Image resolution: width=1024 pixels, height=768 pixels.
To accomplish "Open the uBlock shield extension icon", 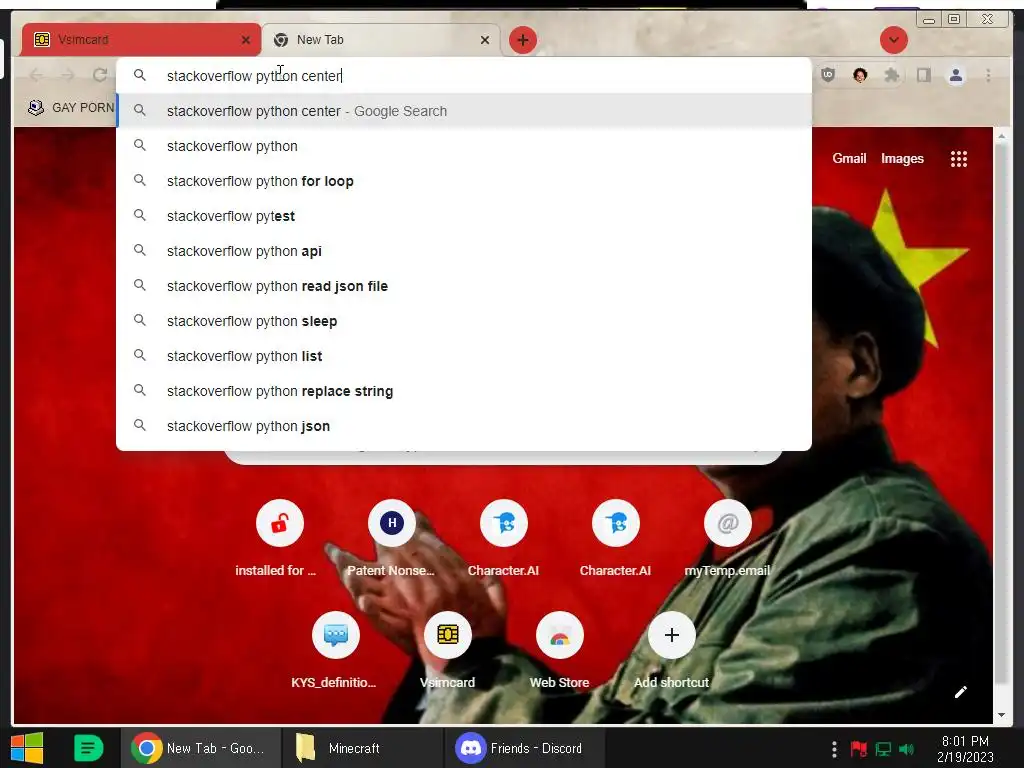I will [x=828, y=75].
